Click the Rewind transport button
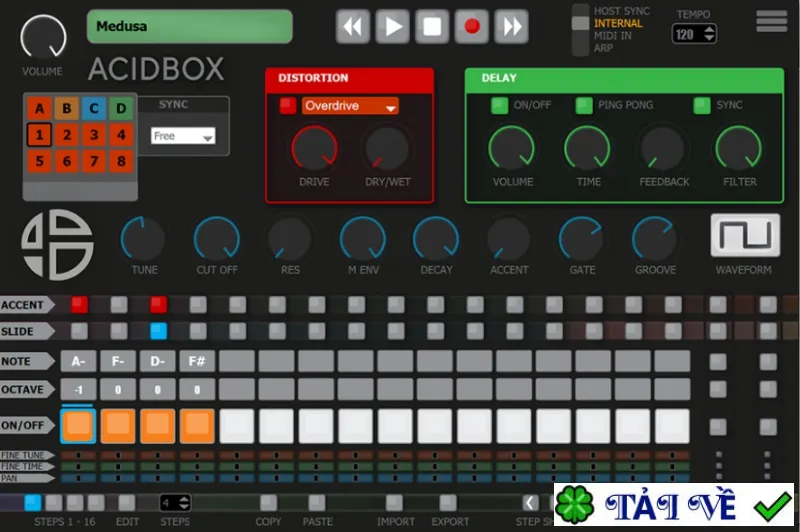This screenshot has height=532, width=800. pos(353,27)
